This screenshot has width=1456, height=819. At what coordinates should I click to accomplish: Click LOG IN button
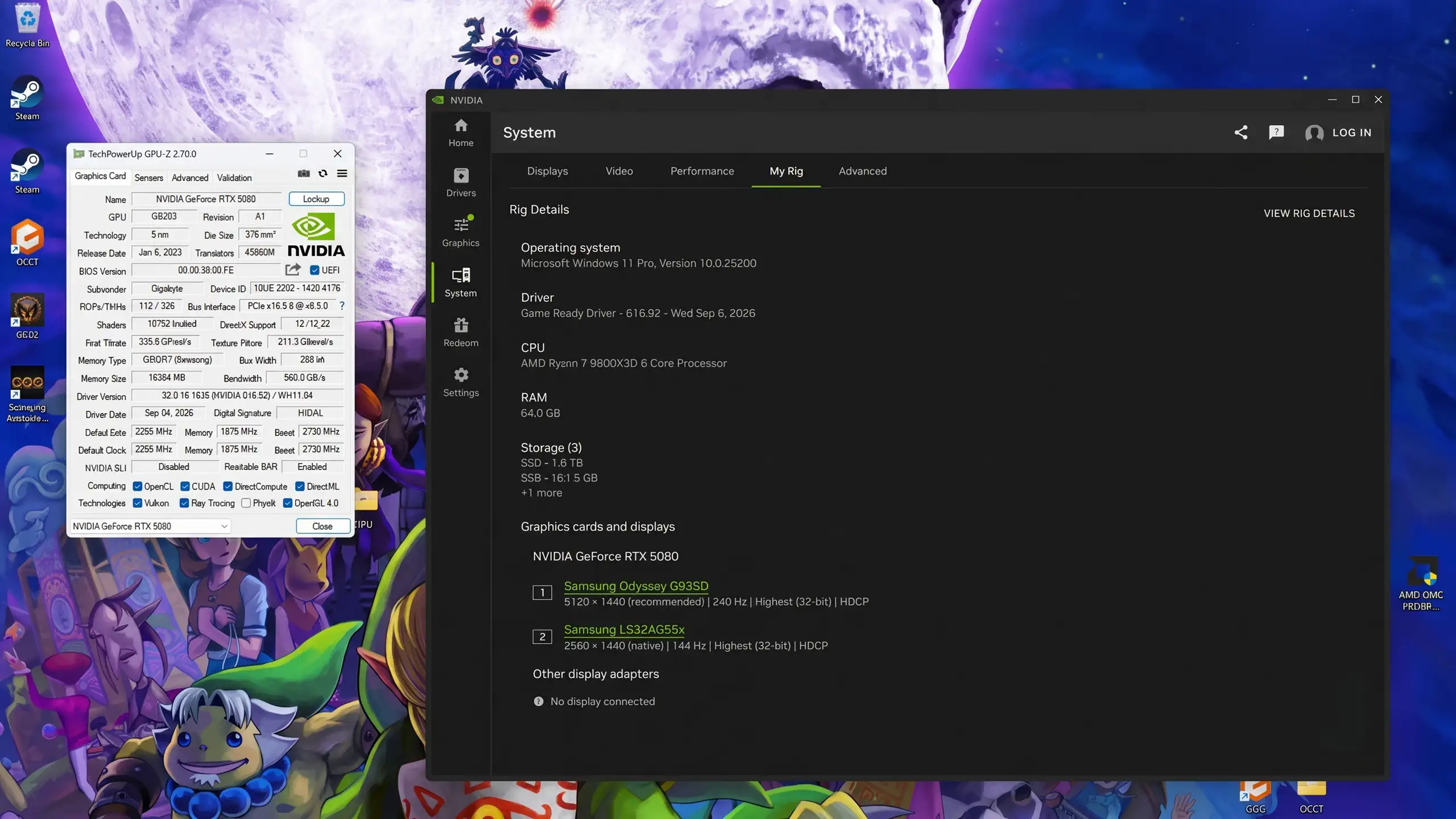point(1338,133)
